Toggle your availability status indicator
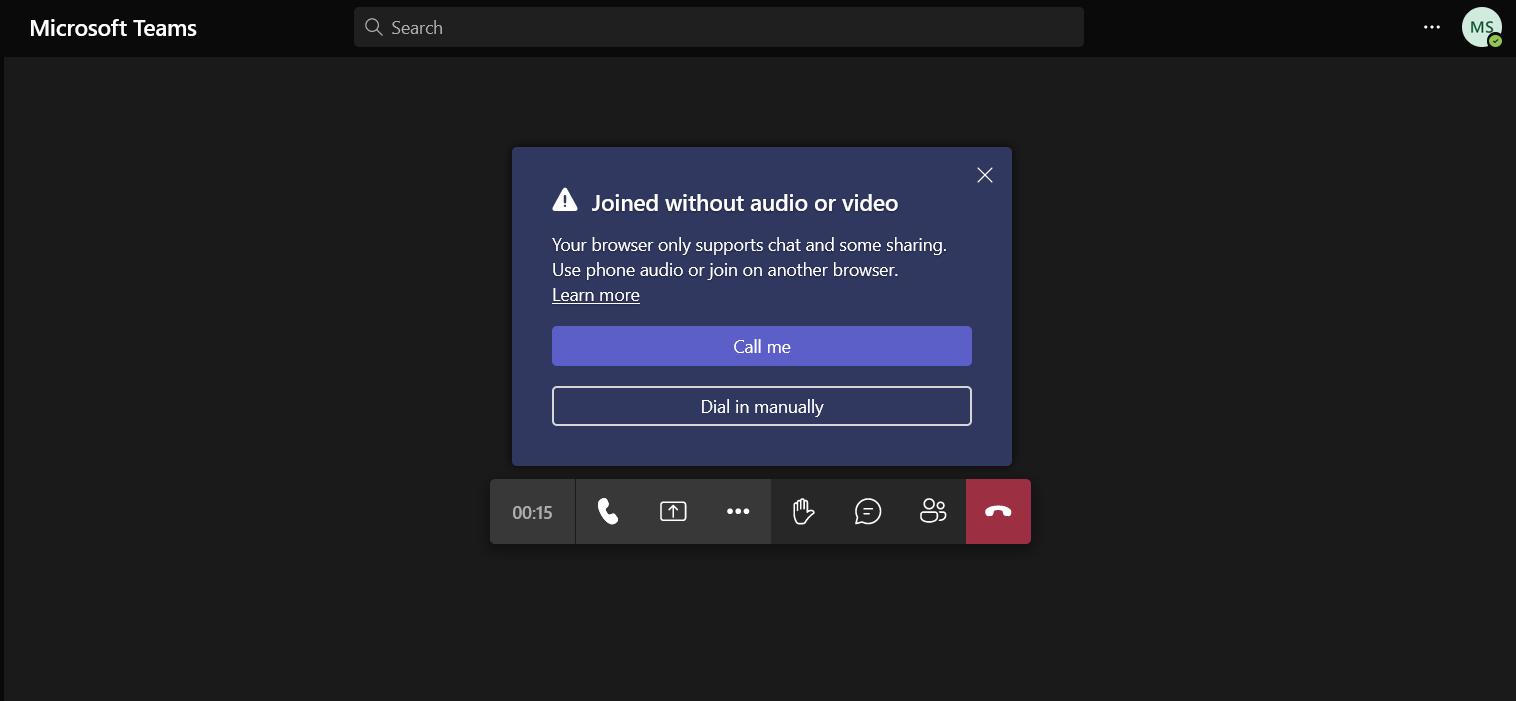Viewport: 1516px width, 701px height. [x=1494, y=40]
